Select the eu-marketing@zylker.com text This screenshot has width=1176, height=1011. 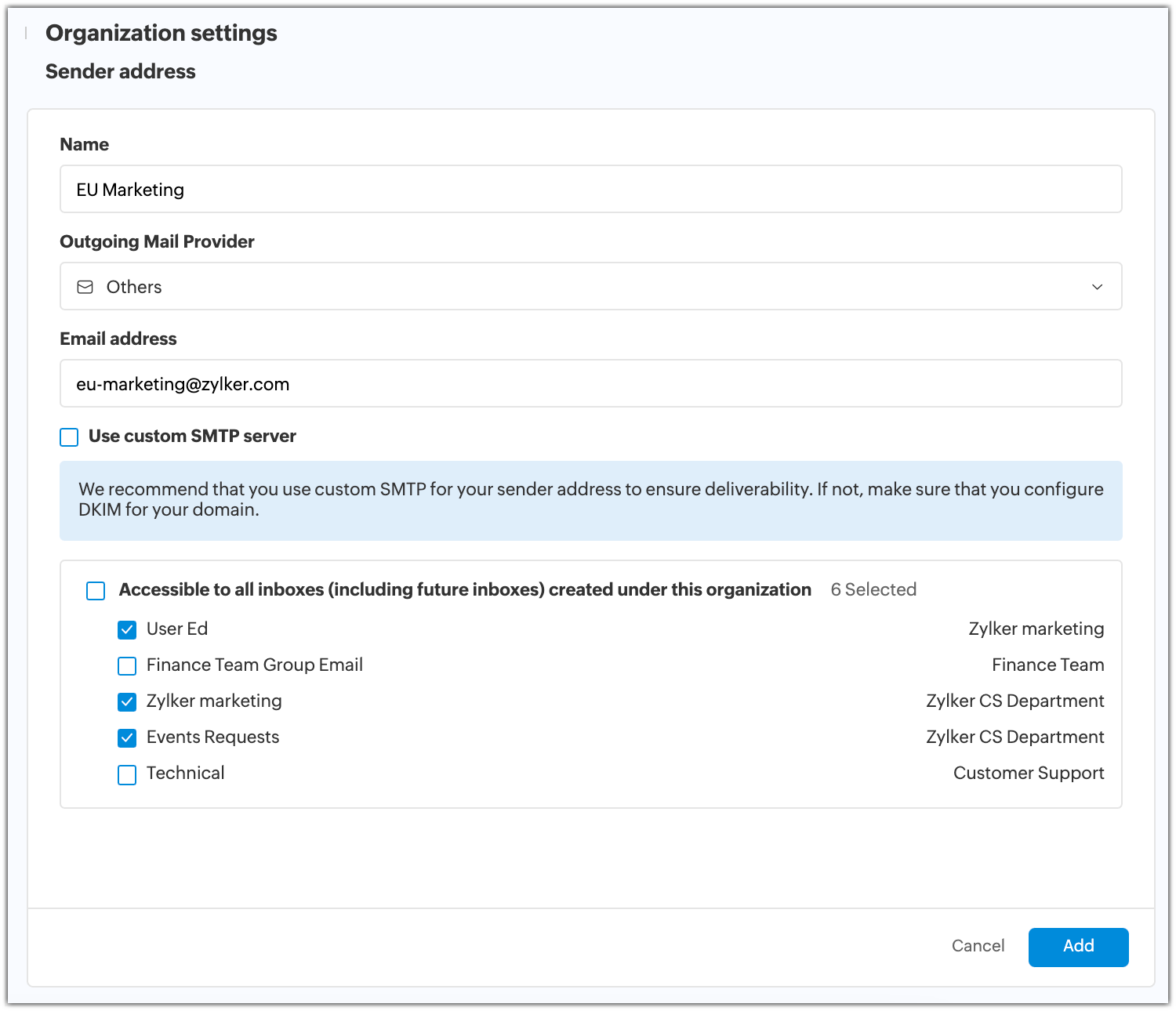click(182, 383)
